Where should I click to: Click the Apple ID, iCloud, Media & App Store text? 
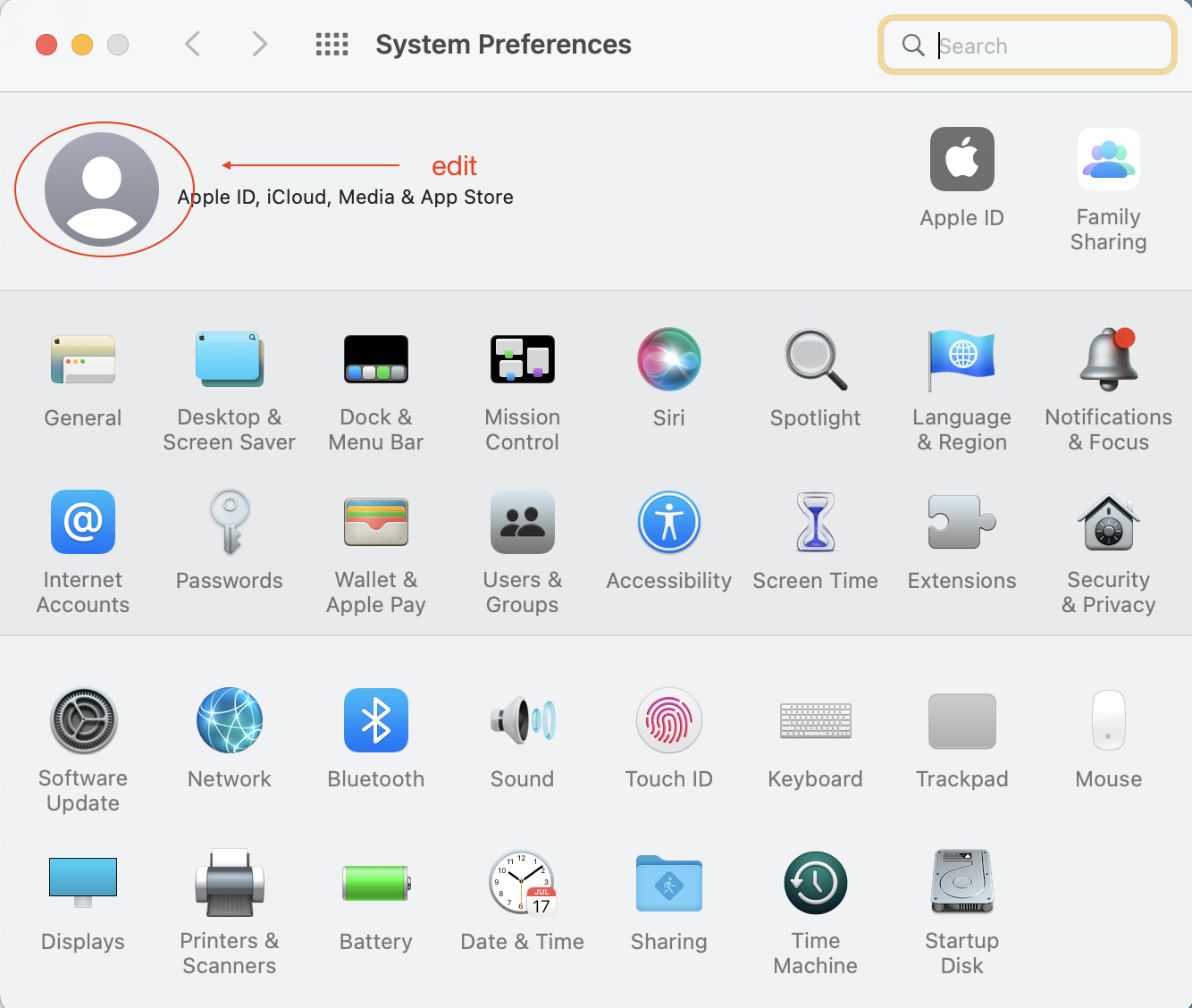[346, 197]
